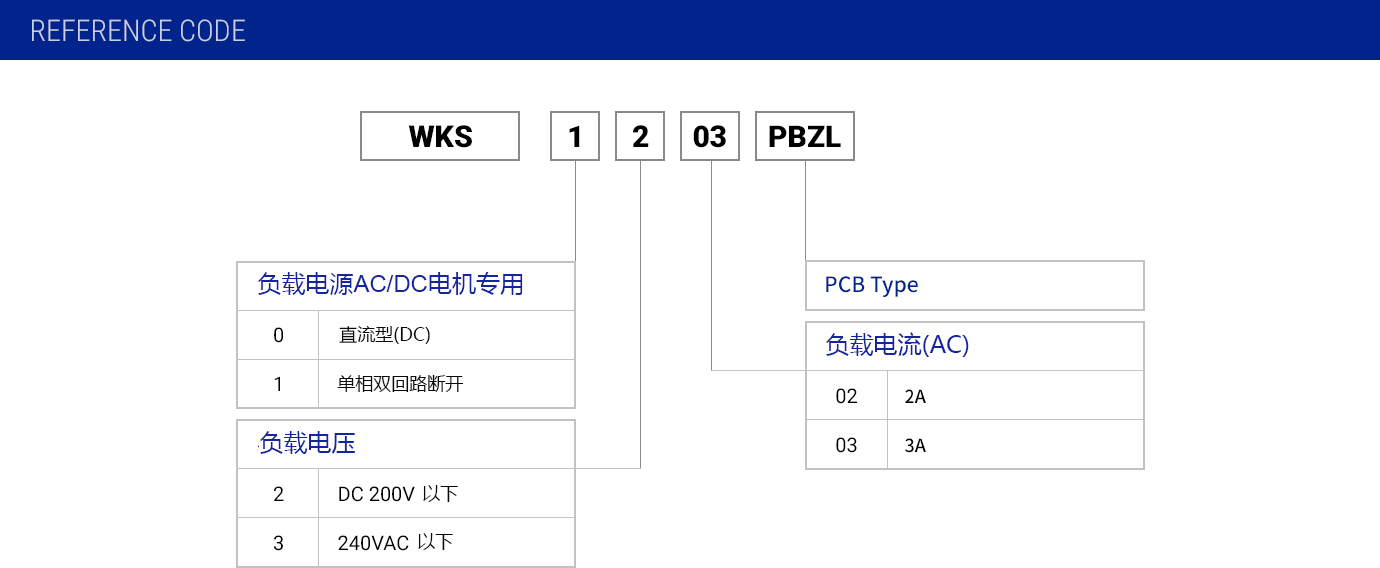
Task: Click the 负载电流(AC) table header
Action: click(x=897, y=345)
